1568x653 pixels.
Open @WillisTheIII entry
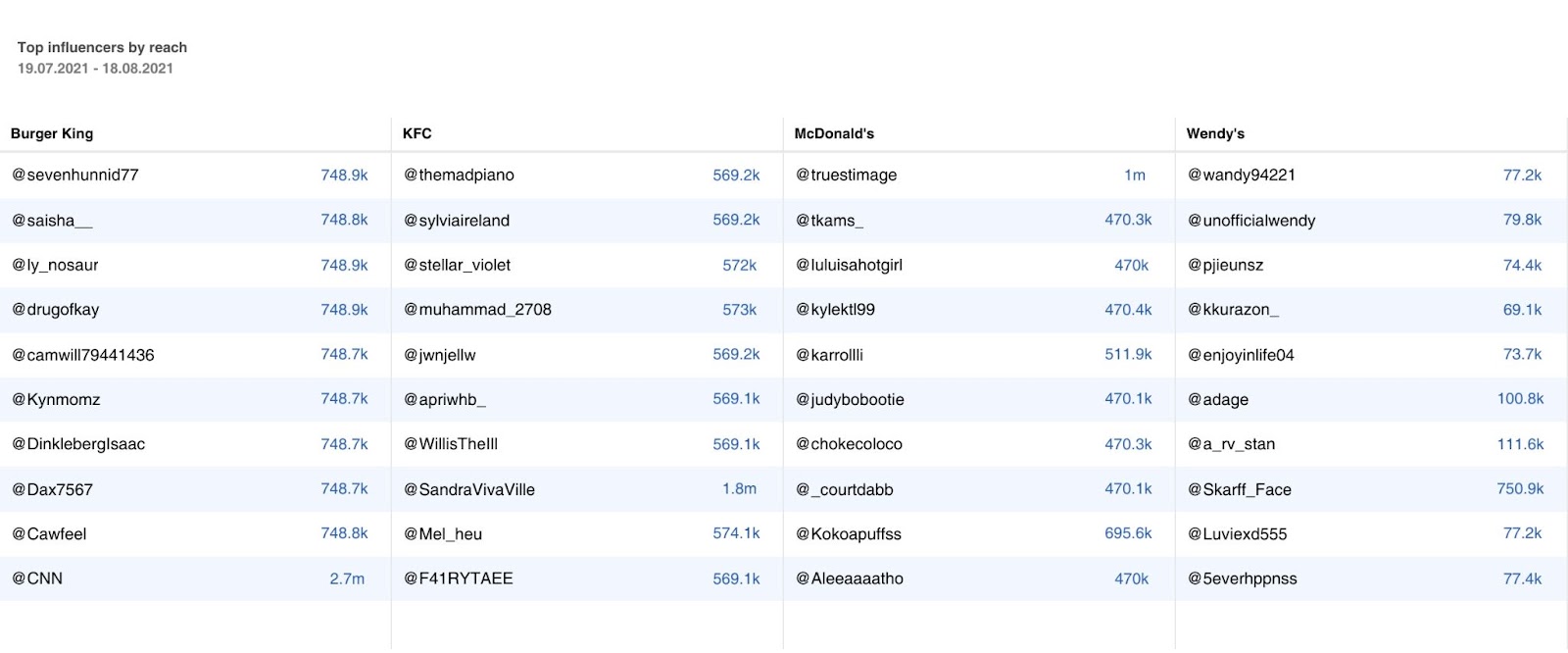coord(451,444)
